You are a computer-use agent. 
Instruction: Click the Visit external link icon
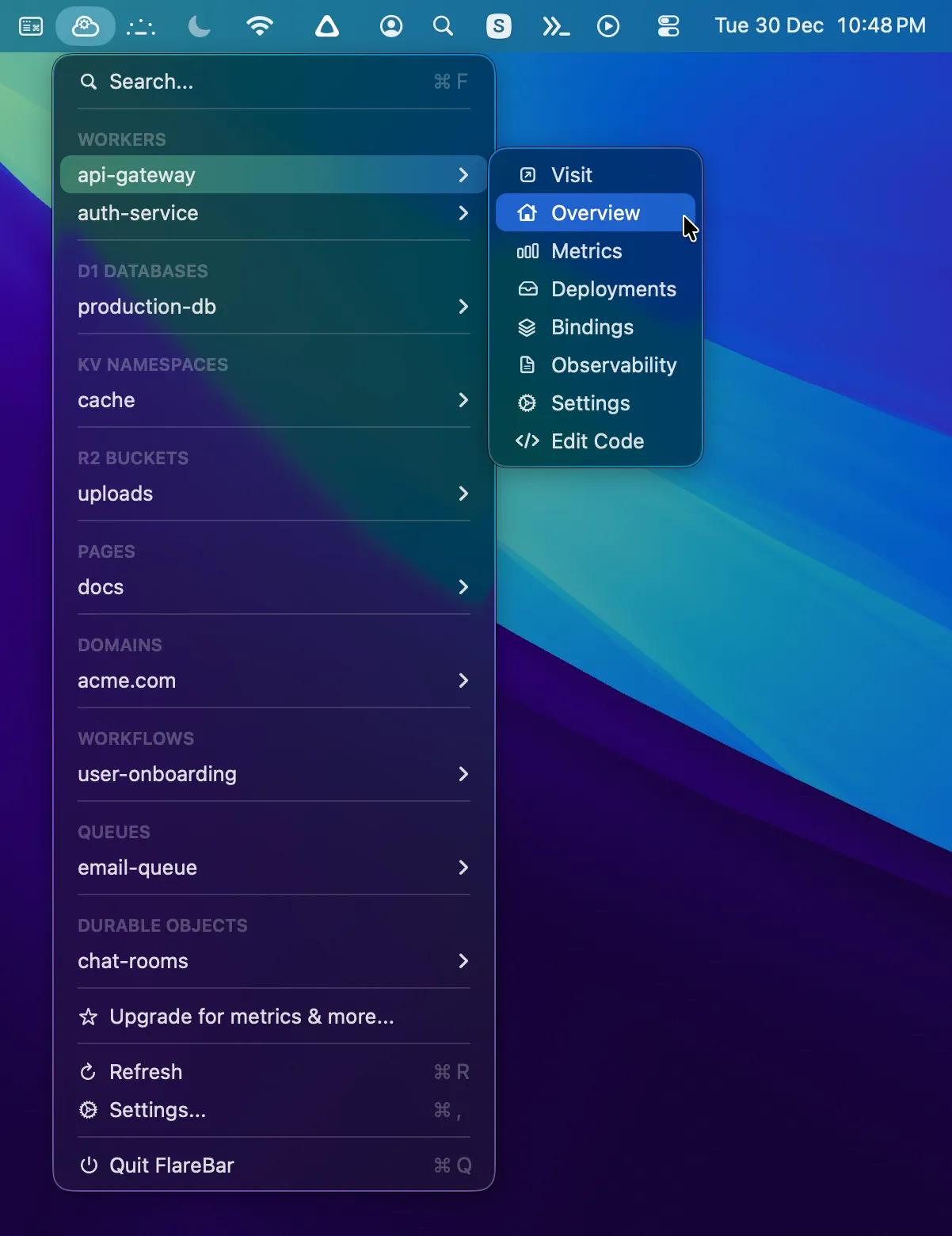(x=527, y=174)
